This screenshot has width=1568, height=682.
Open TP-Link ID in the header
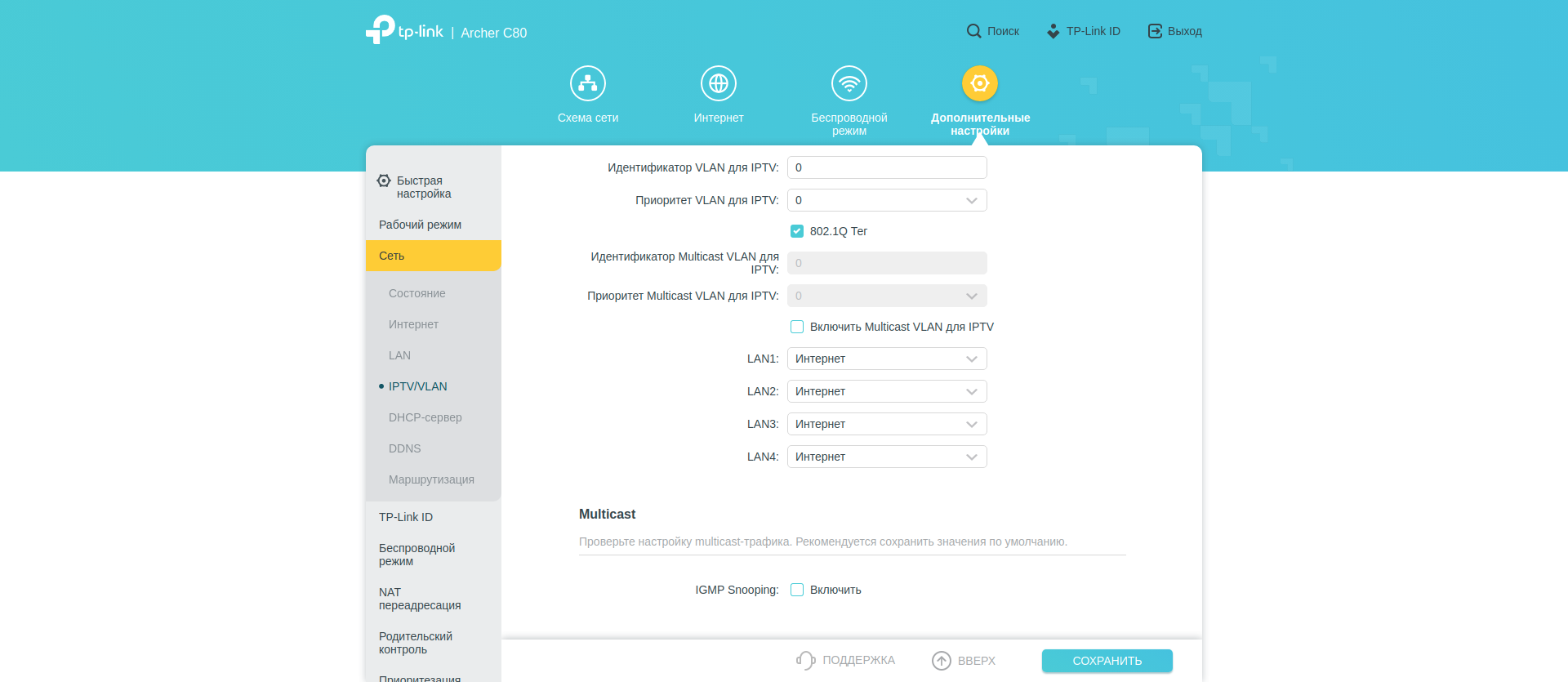(1084, 31)
